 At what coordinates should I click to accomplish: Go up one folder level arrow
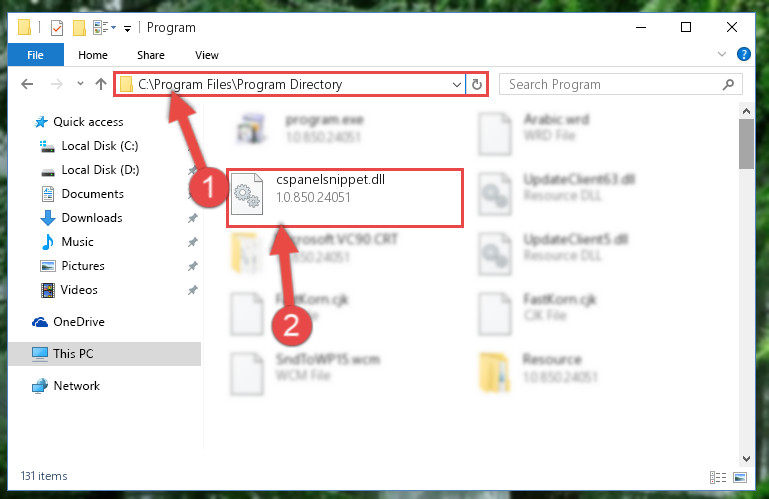101,84
